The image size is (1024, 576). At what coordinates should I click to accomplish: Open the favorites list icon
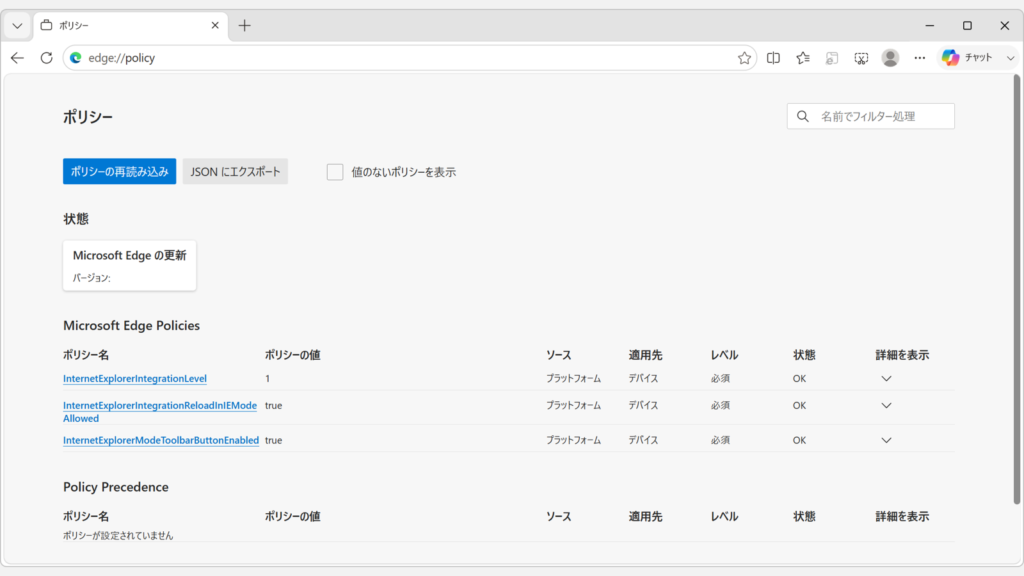coord(803,57)
